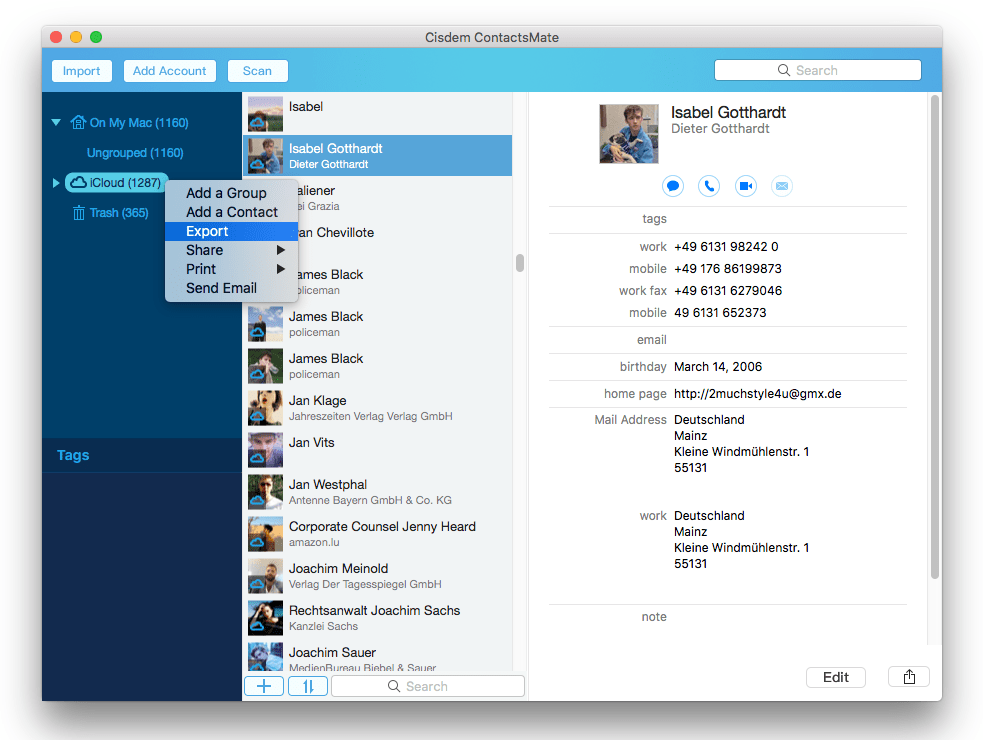Select contact Corporate Counsel Jenny Heard
This screenshot has height=740, width=983.
coord(377,534)
